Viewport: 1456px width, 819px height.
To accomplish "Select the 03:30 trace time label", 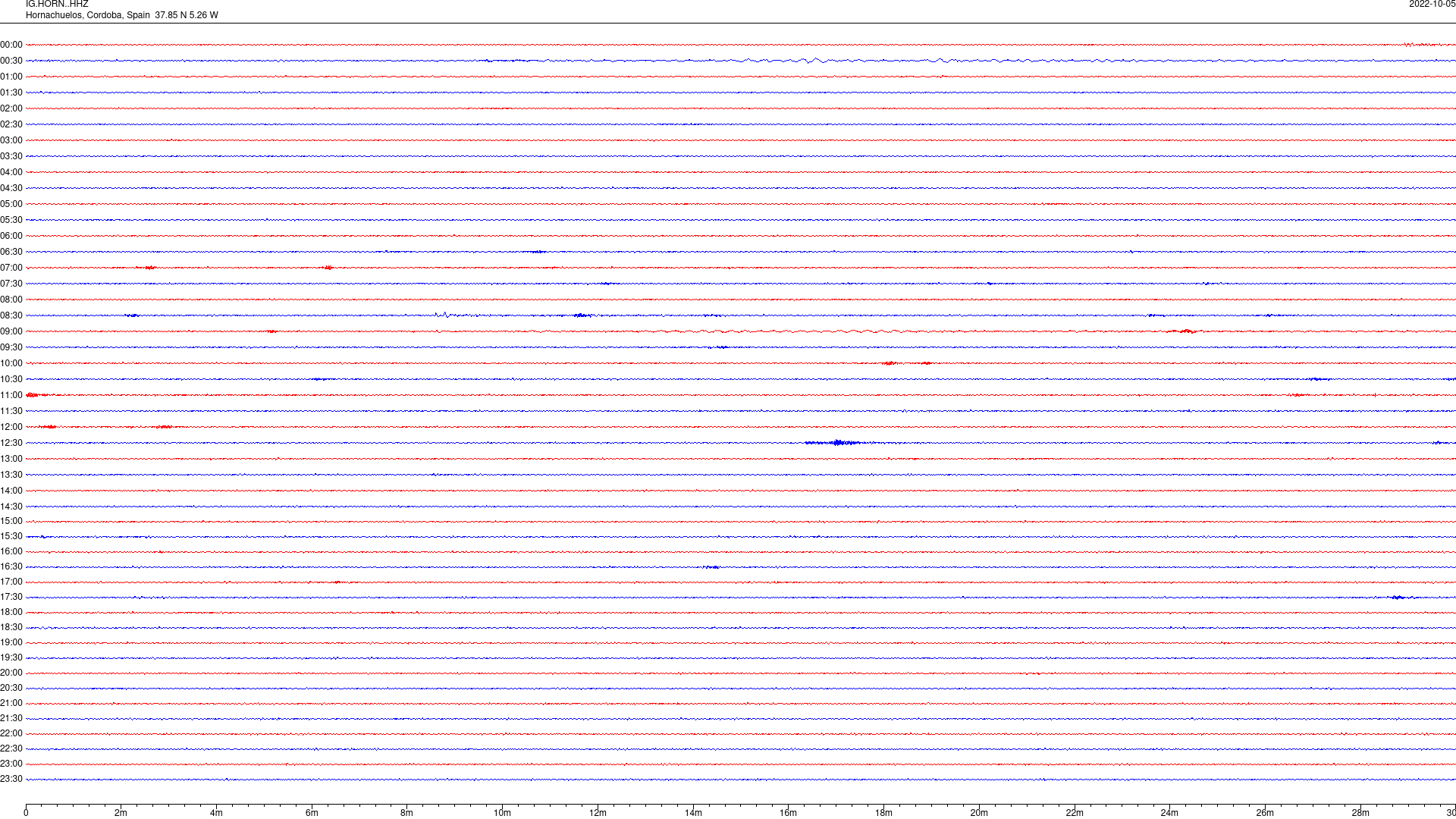I will point(11,156).
